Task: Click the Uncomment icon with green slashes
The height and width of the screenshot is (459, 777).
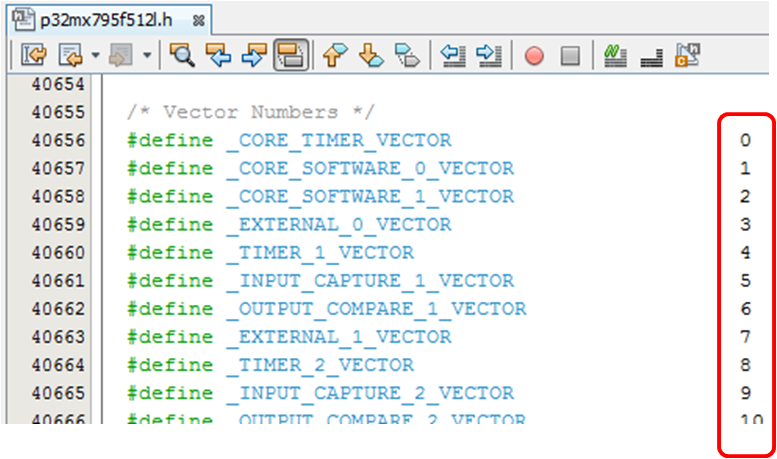Action: (615, 55)
